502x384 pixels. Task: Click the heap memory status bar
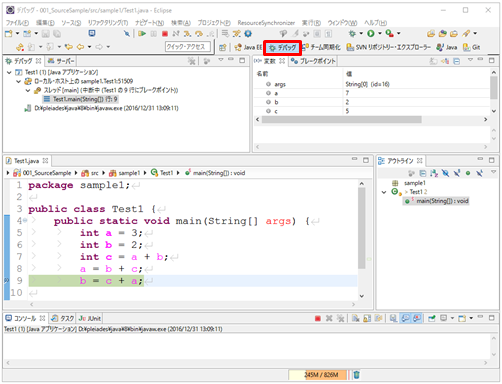point(317,375)
